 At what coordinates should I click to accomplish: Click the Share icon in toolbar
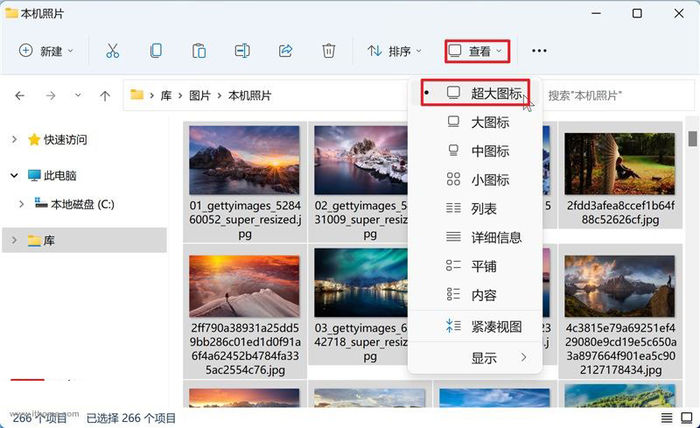(x=285, y=51)
